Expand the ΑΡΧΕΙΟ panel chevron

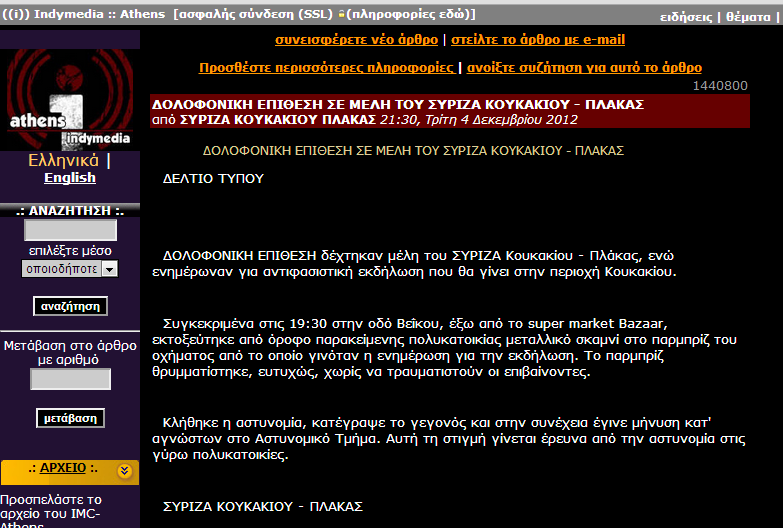(x=125, y=470)
